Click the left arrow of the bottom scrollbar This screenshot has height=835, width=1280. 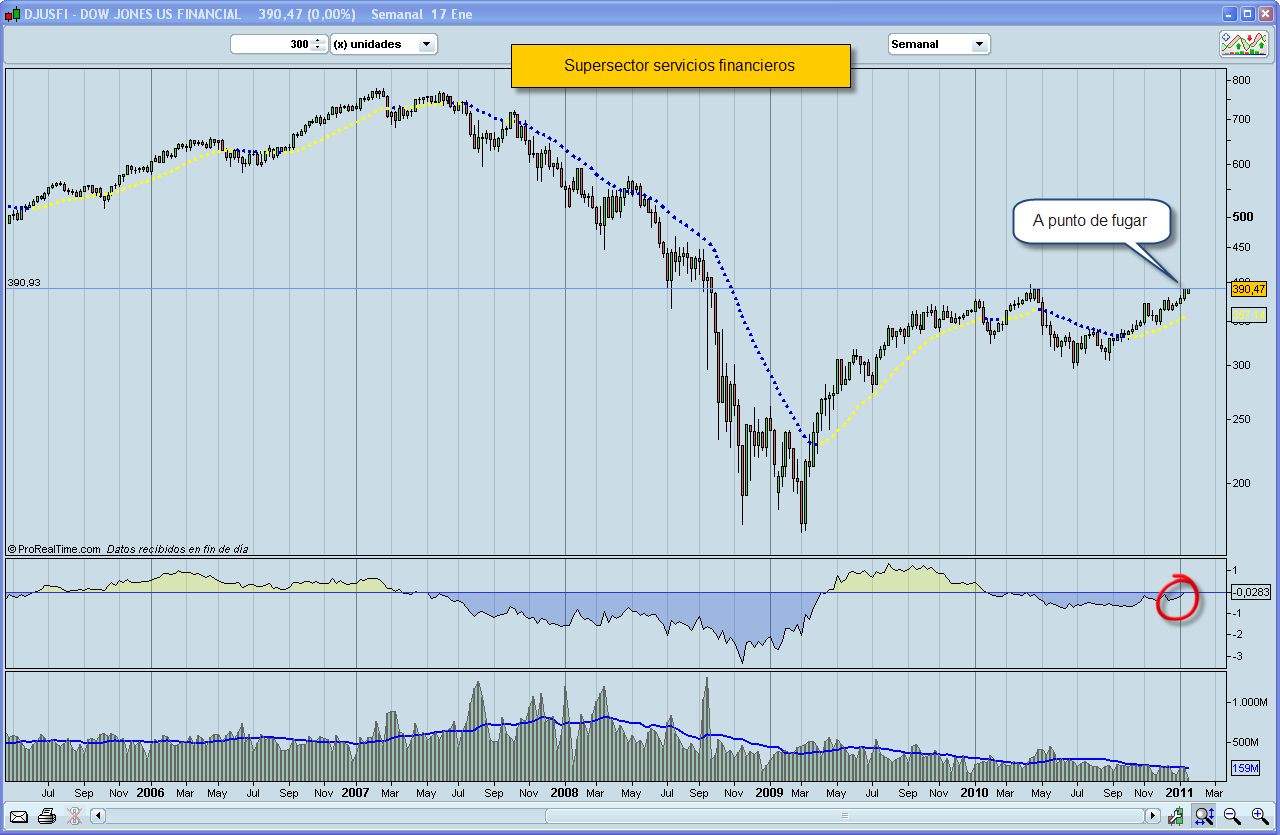tap(96, 817)
